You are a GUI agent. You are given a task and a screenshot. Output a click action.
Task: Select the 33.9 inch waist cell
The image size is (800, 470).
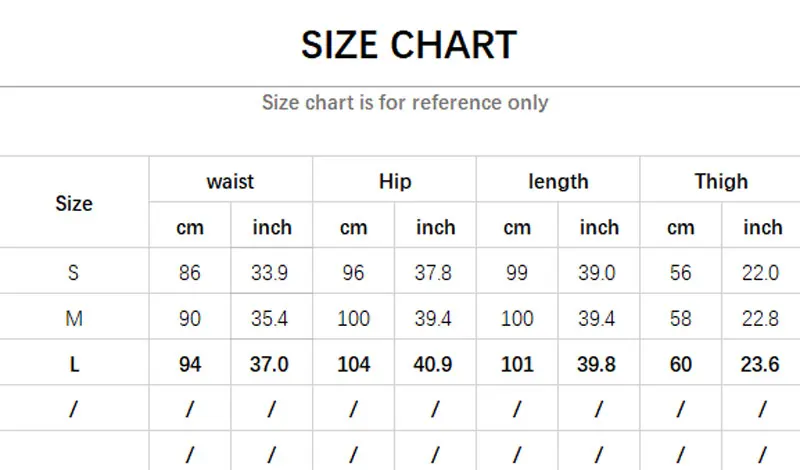point(271,272)
